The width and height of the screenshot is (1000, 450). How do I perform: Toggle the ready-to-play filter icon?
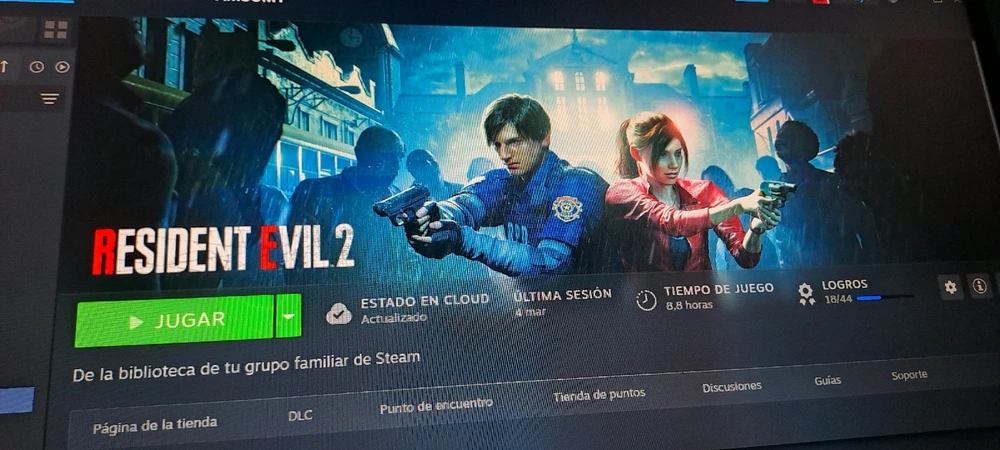click(62, 66)
